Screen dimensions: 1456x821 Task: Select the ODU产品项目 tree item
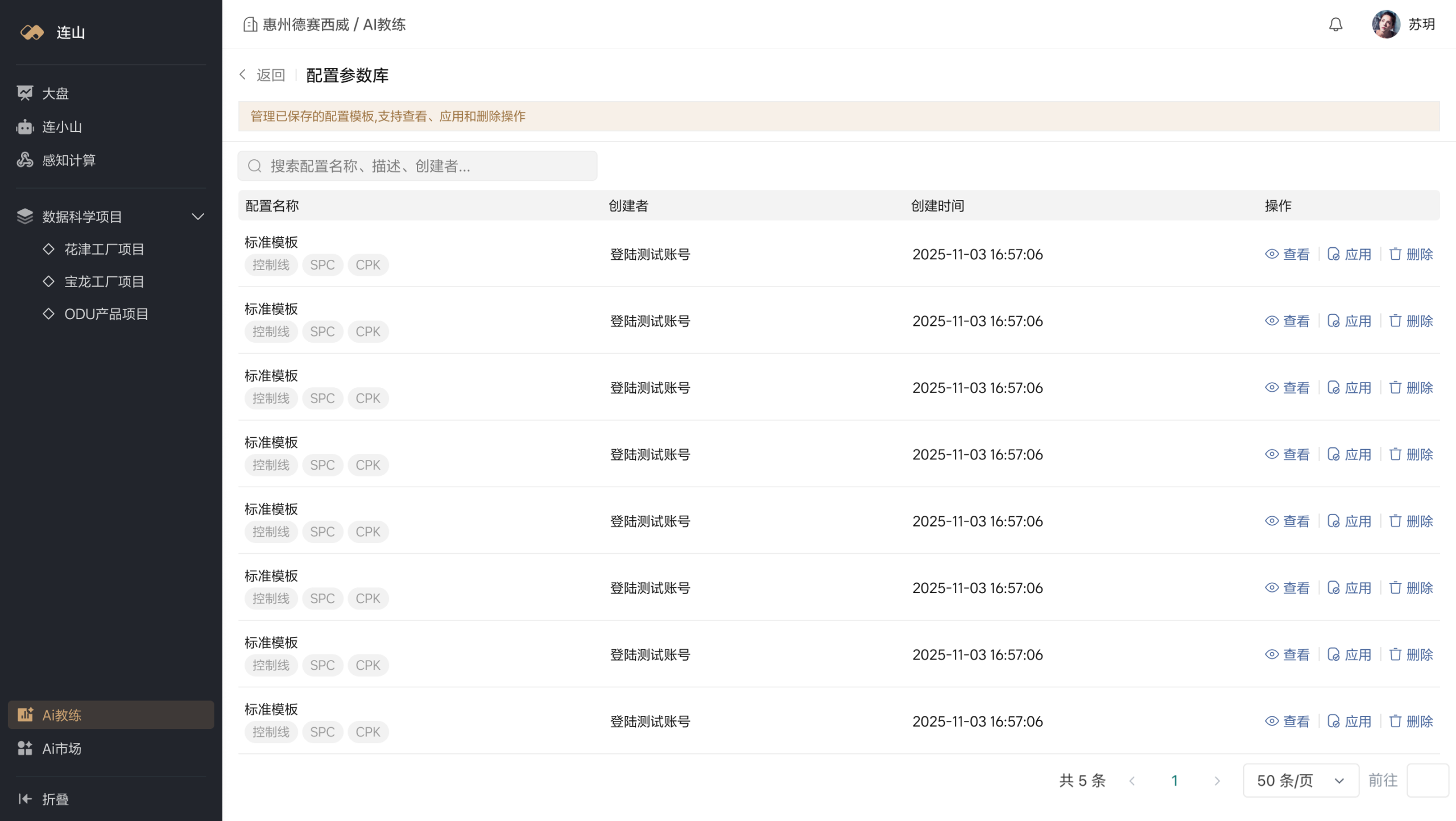(96, 314)
